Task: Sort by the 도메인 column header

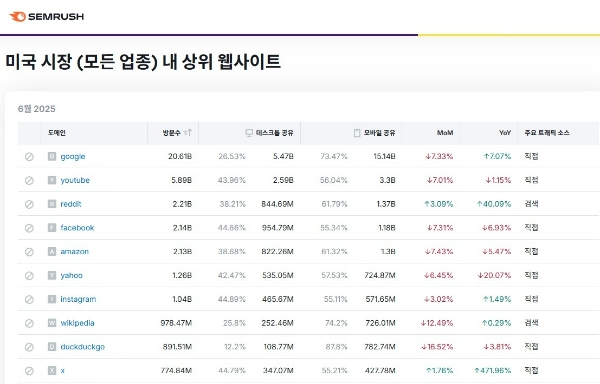Action: click(94, 133)
